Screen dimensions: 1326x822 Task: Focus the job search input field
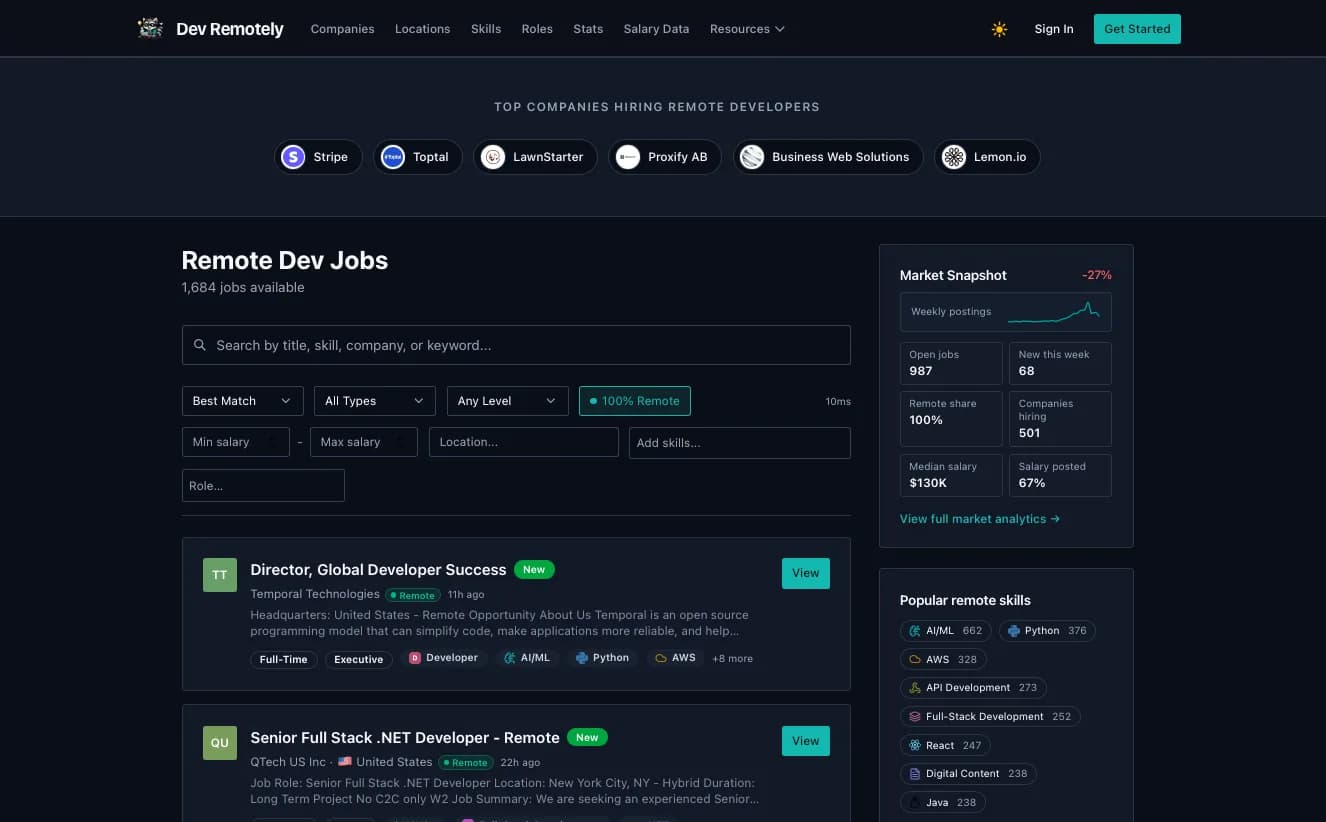pyautogui.click(x=516, y=345)
